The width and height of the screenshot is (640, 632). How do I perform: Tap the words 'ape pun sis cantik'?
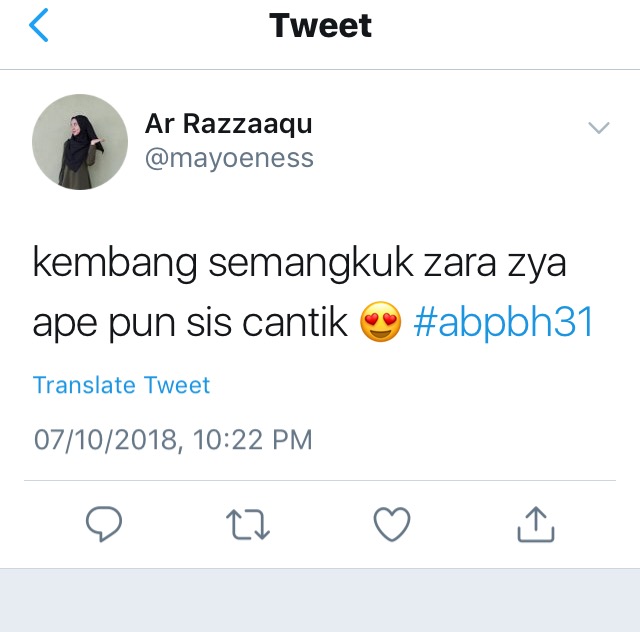(190, 323)
